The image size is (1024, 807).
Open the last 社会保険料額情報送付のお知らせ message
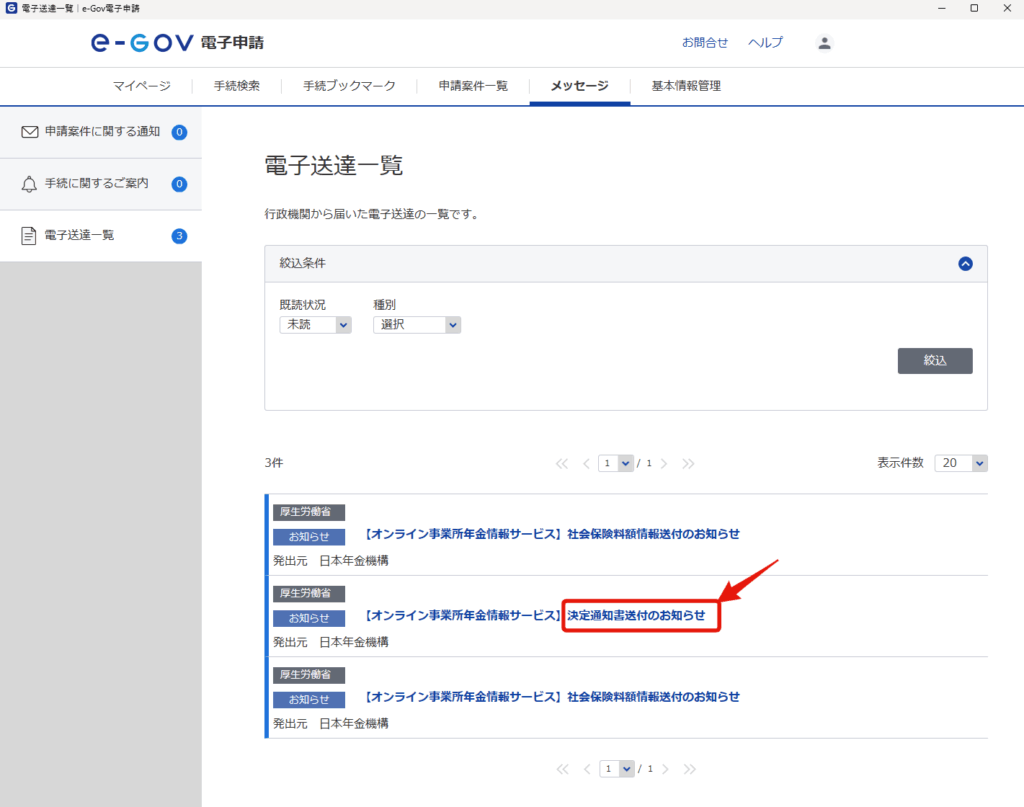tap(551, 697)
